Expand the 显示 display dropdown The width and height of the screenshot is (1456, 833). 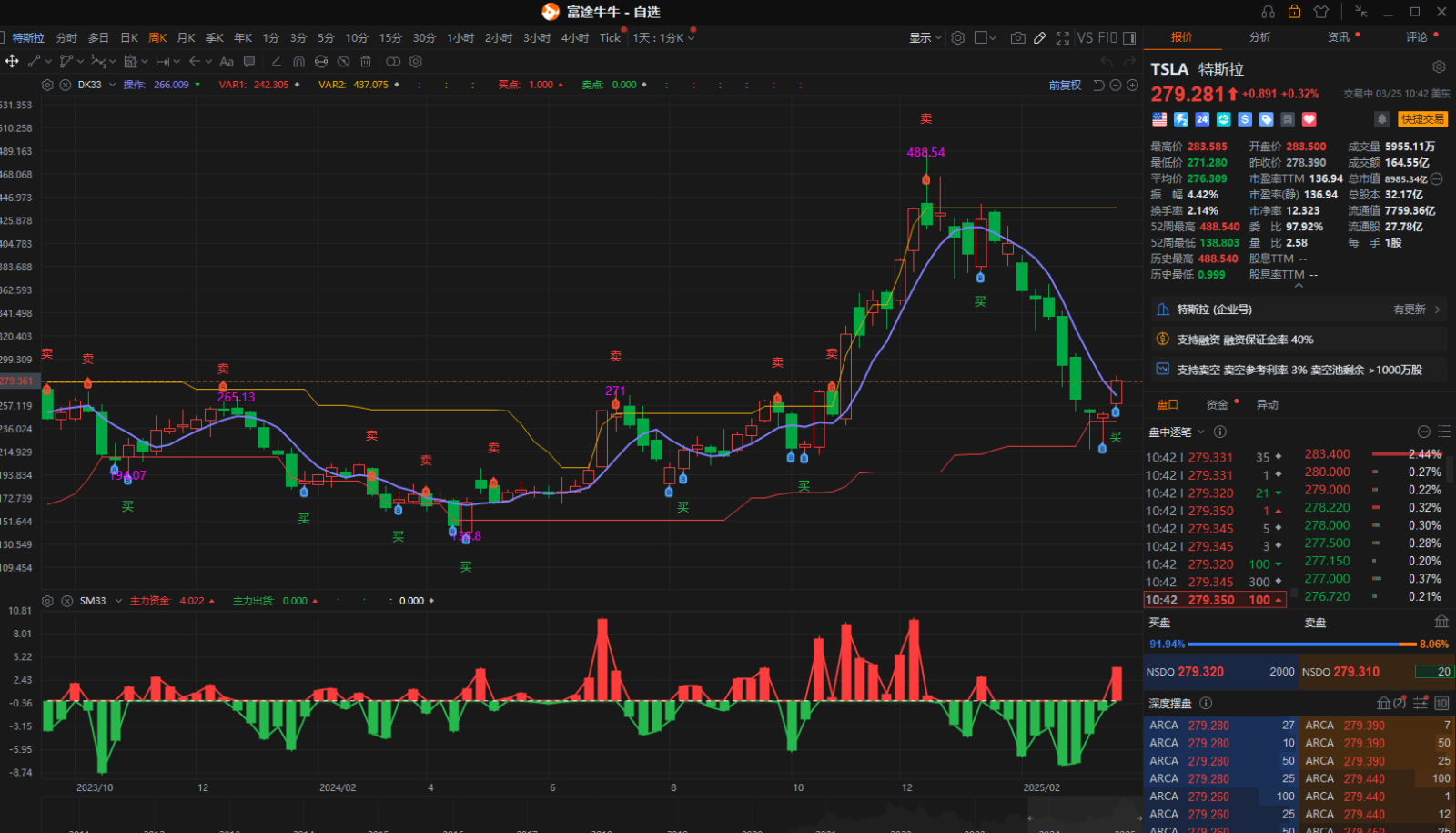(925, 37)
